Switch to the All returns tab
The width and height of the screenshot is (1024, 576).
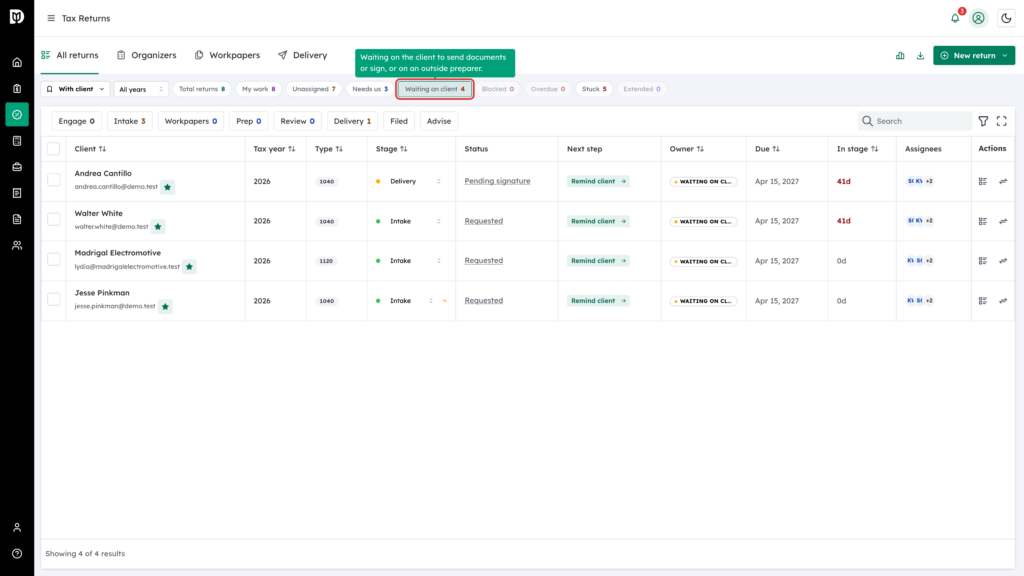(x=70, y=56)
